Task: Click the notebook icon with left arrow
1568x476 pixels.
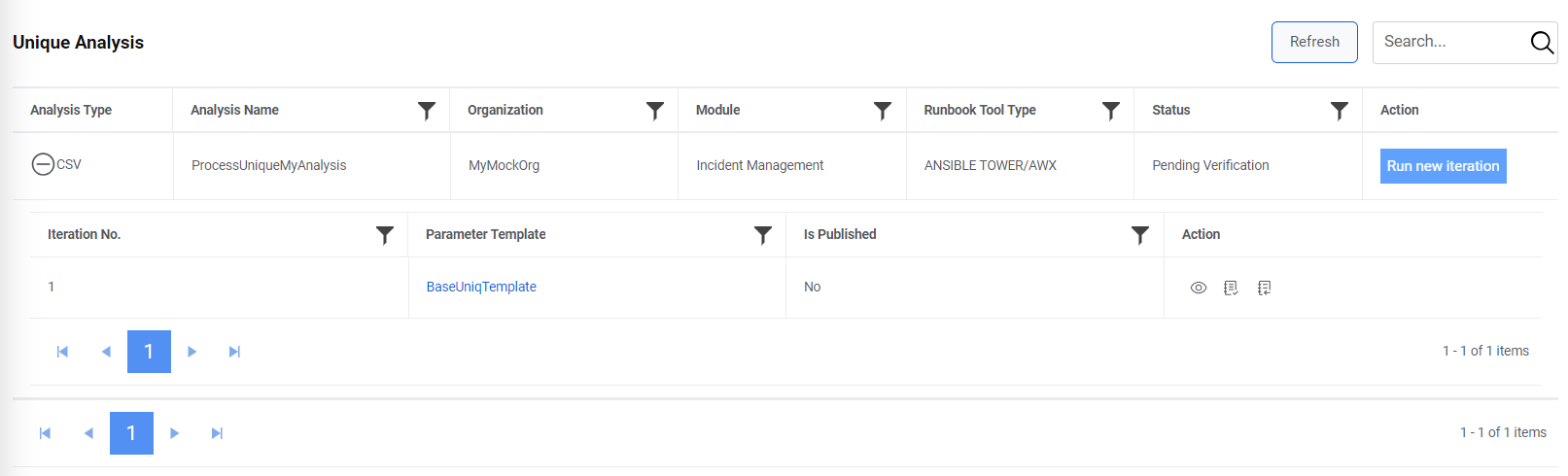Action: (x=1264, y=288)
